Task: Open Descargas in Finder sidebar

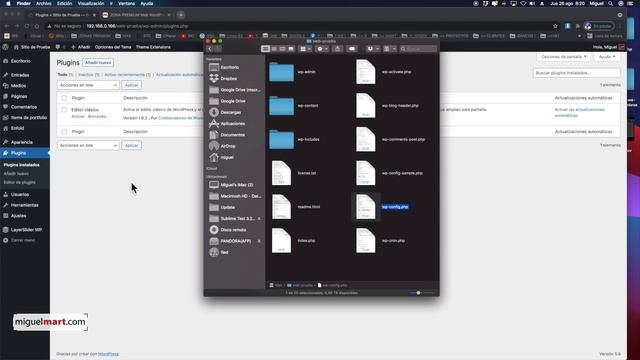Action: tap(231, 112)
